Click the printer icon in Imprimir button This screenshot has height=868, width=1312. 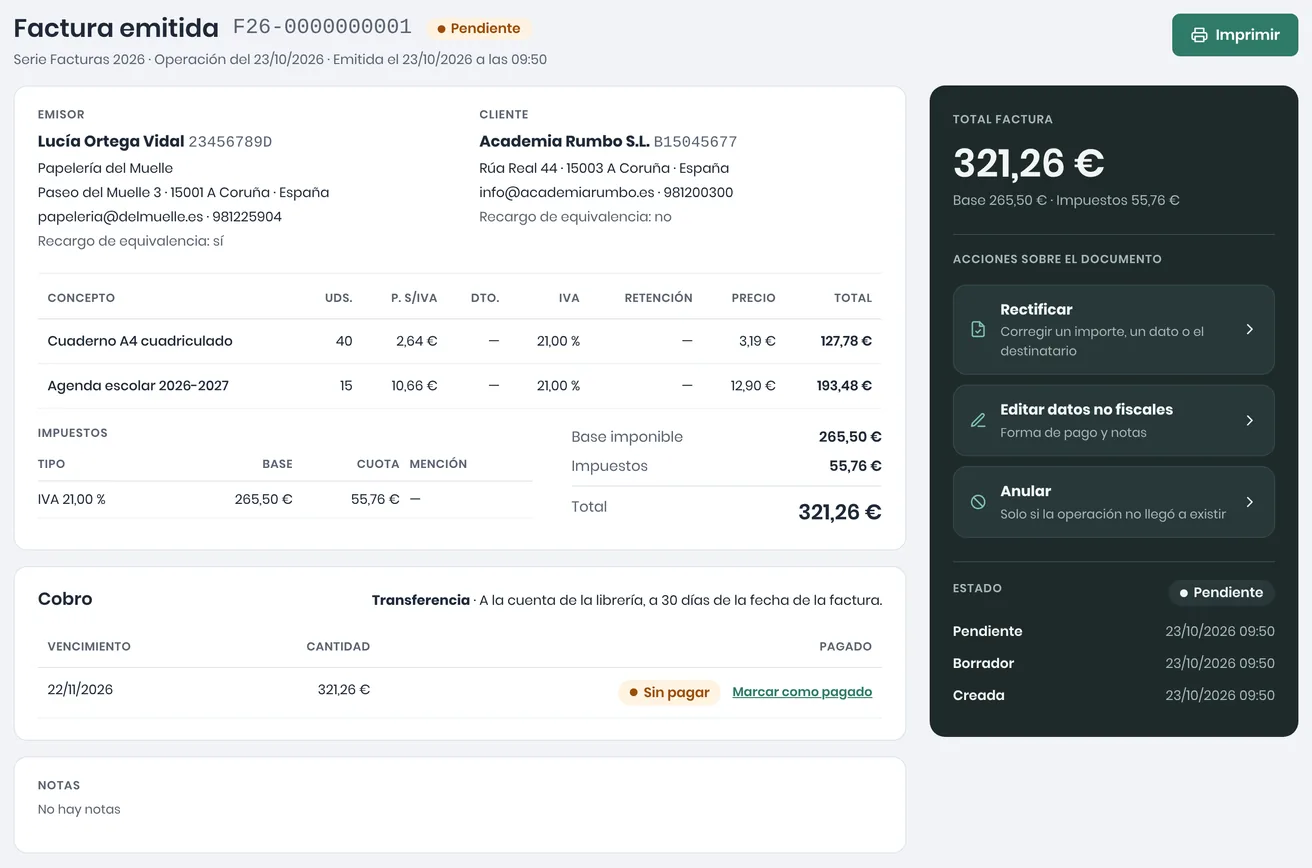point(1199,35)
